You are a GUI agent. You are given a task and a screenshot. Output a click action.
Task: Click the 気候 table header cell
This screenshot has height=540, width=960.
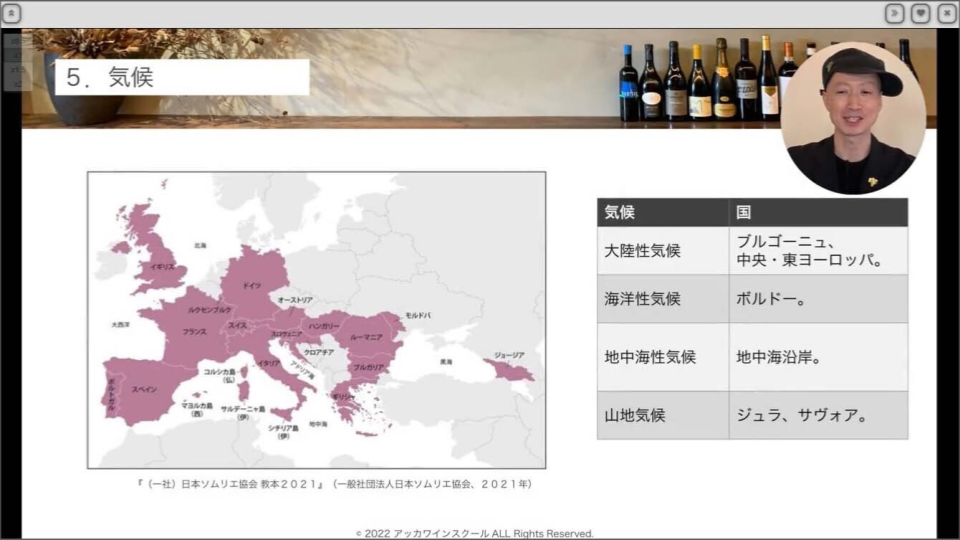coord(662,212)
